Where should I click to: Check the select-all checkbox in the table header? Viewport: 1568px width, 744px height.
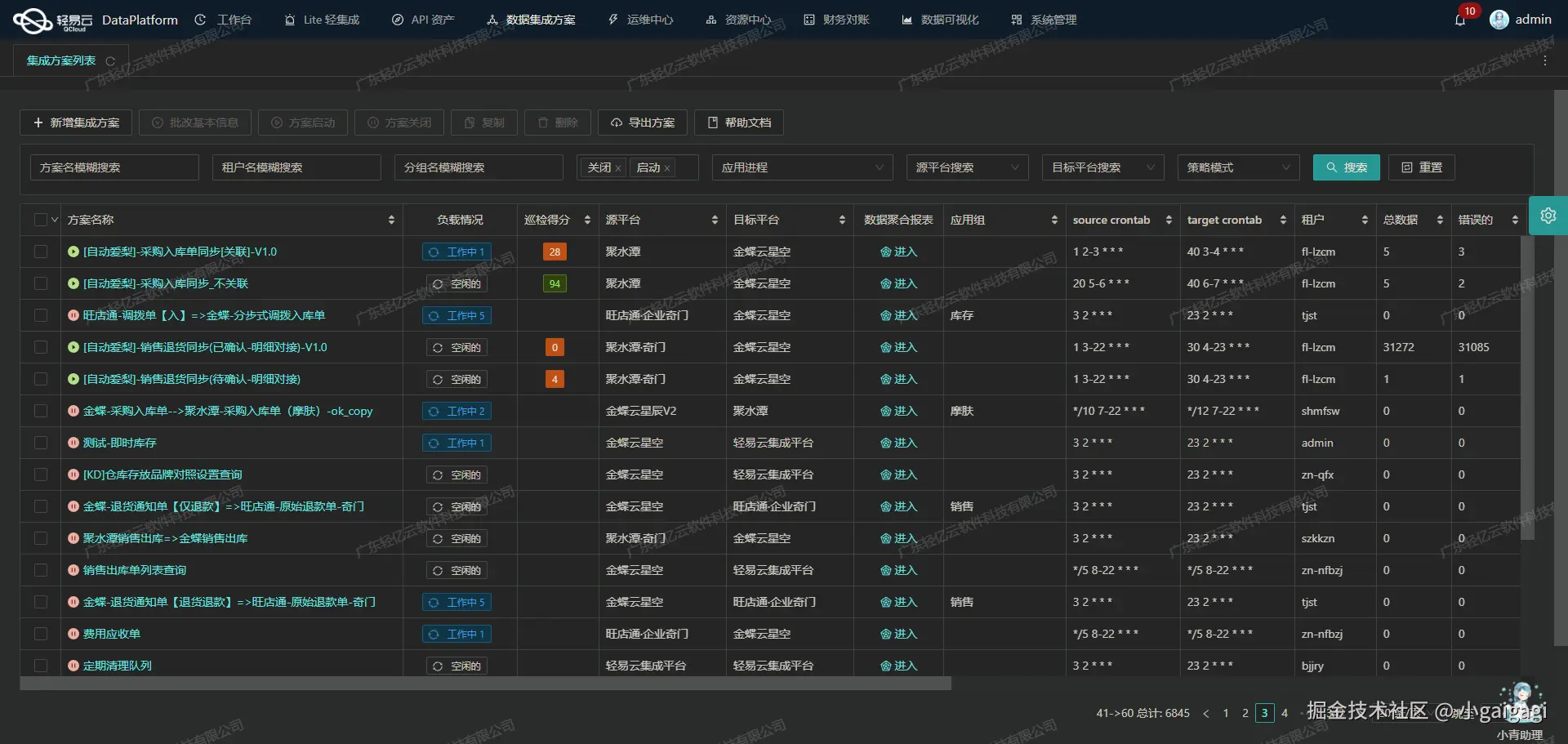[x=41, y=219]
